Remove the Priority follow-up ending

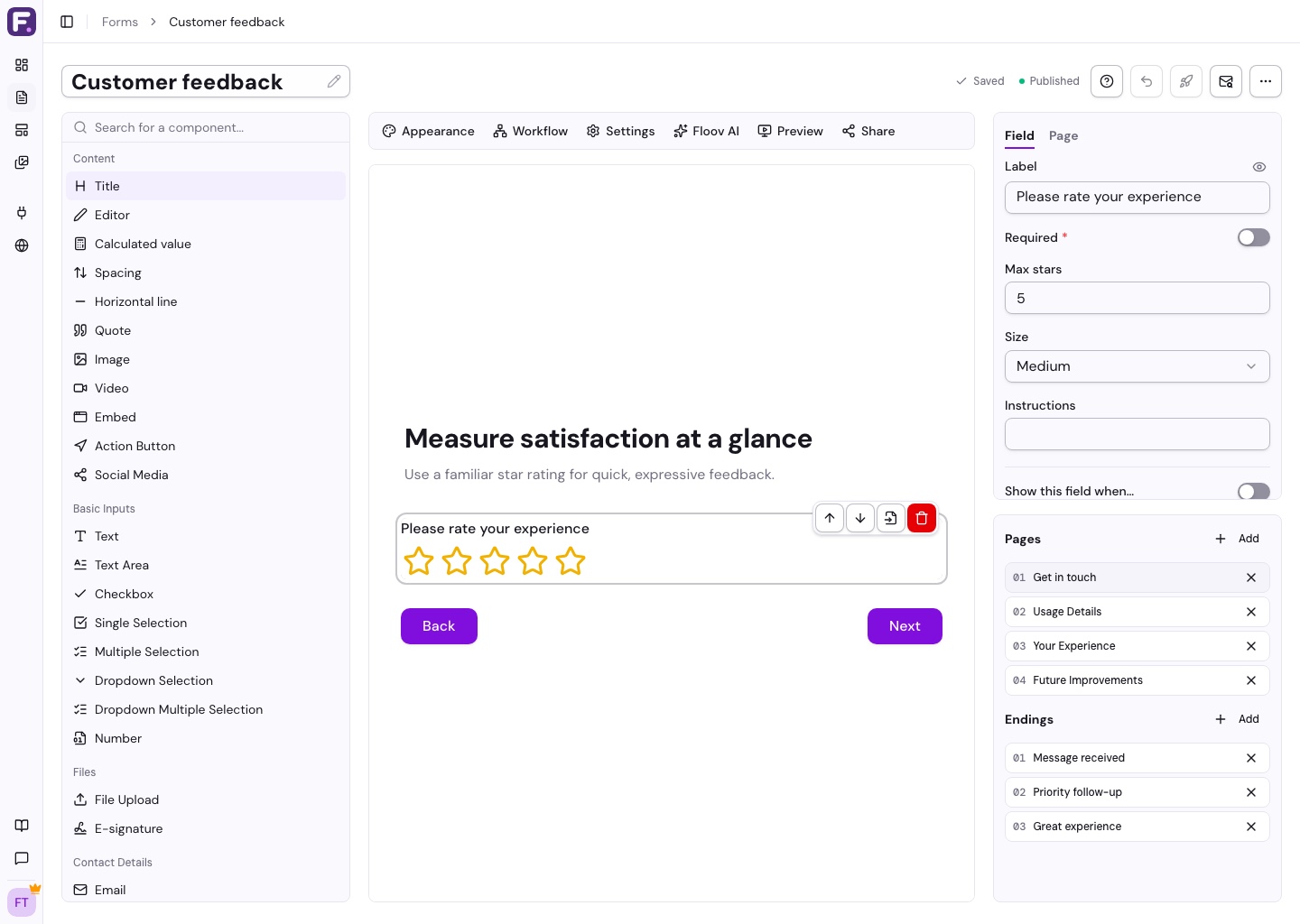(1251, 792)
